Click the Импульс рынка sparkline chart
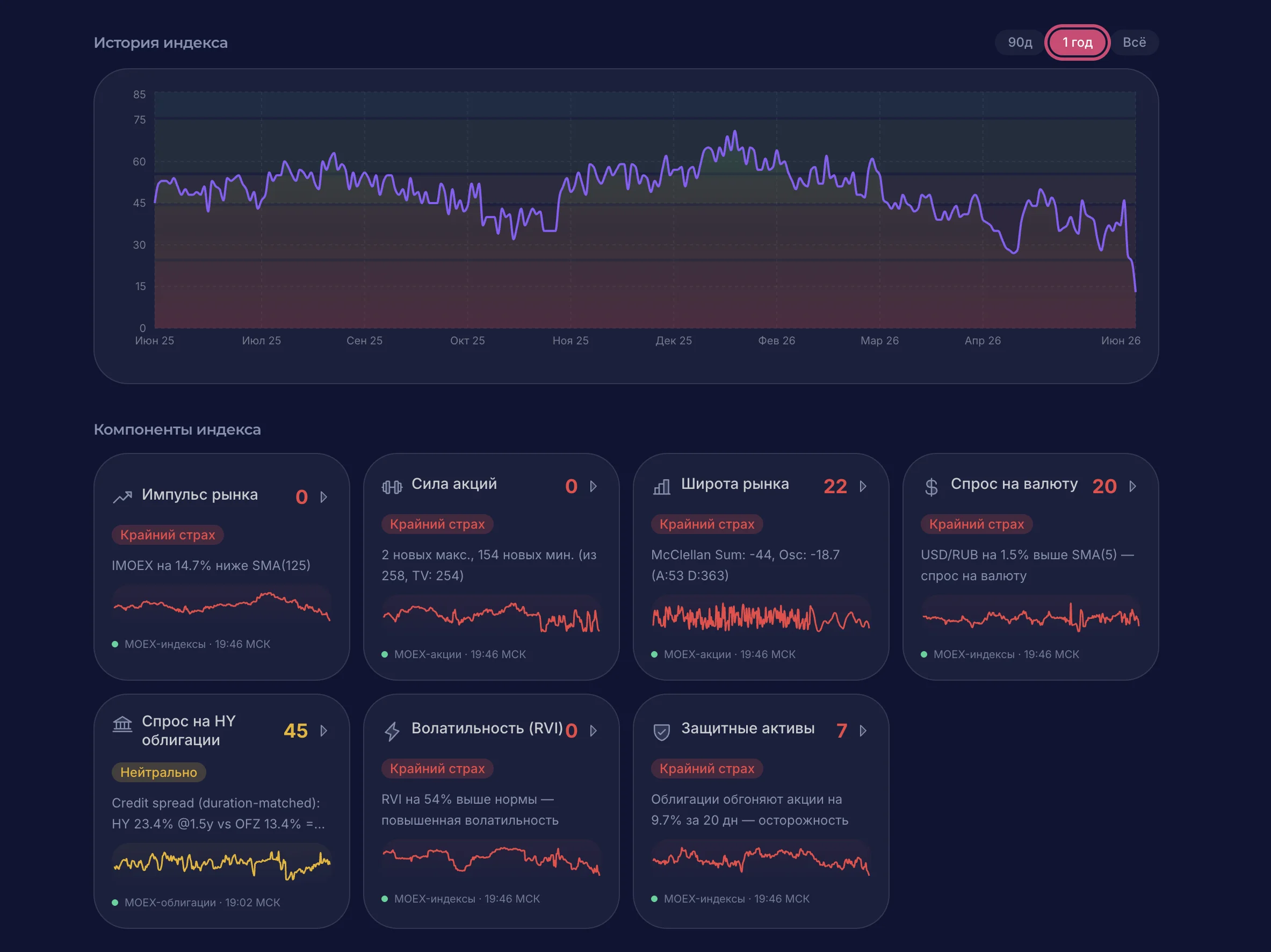Screen dimensions: 1271x952 click(222, 606)
